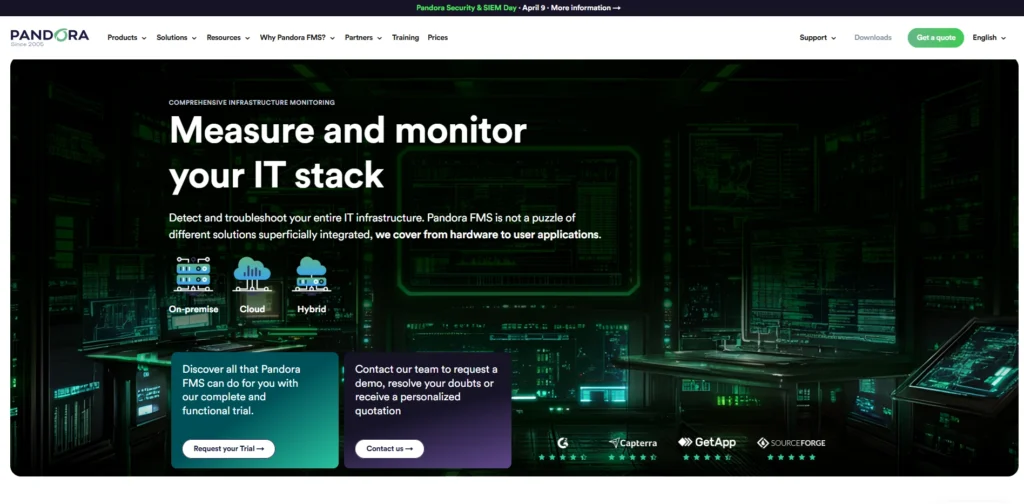The height and width of the screenshot is (504, 1024).
Task: Expand the Resources menu
Action: (x=228, y=38)
